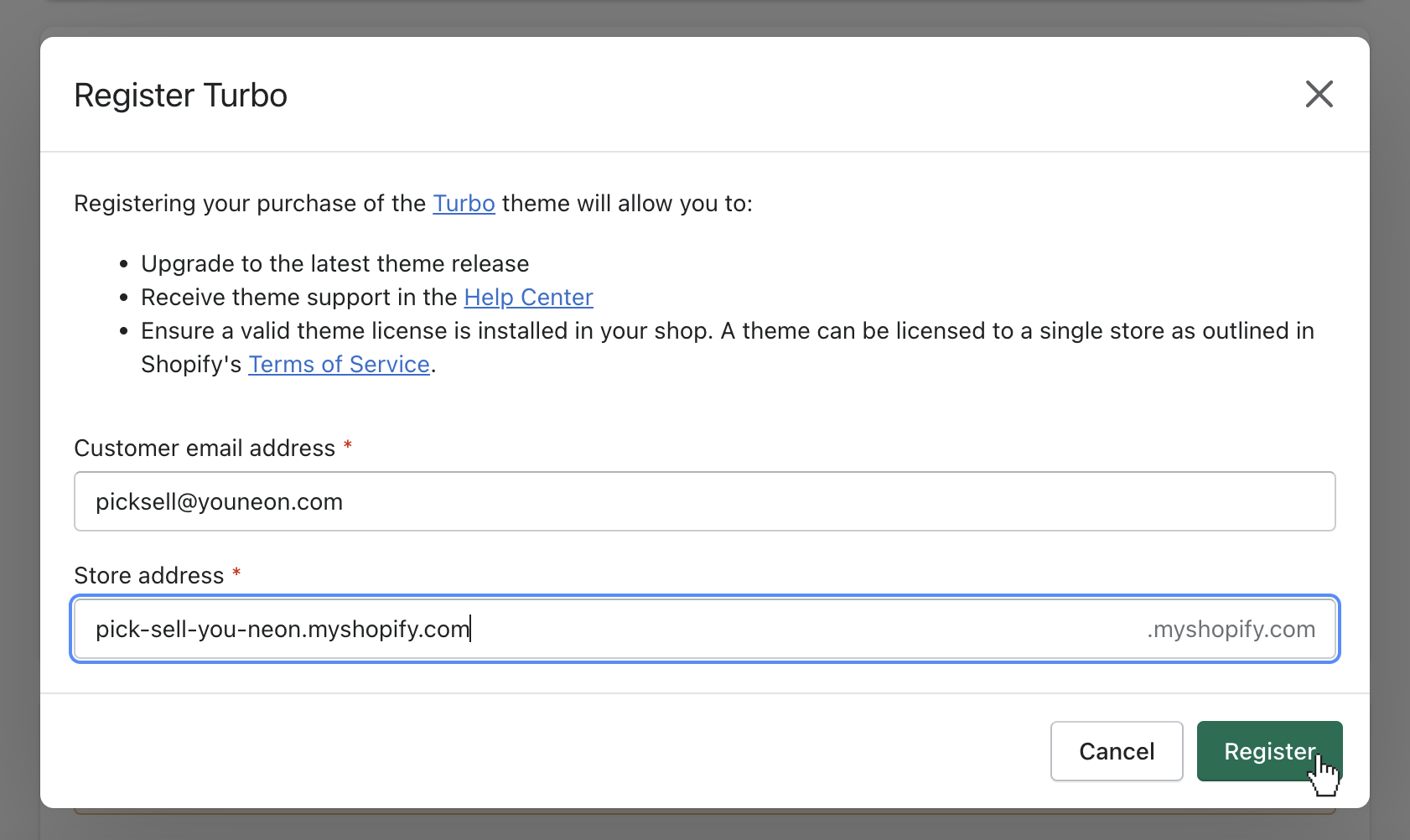Open the Turbo theme link

(464, 204)
